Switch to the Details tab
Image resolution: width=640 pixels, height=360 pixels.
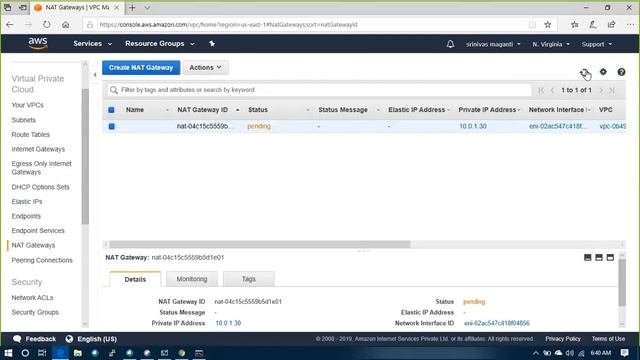coord(135,279)
